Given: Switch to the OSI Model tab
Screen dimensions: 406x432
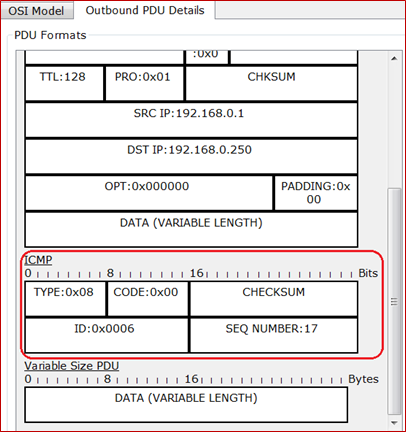Looking at the screenshot, I should [37, 11].
